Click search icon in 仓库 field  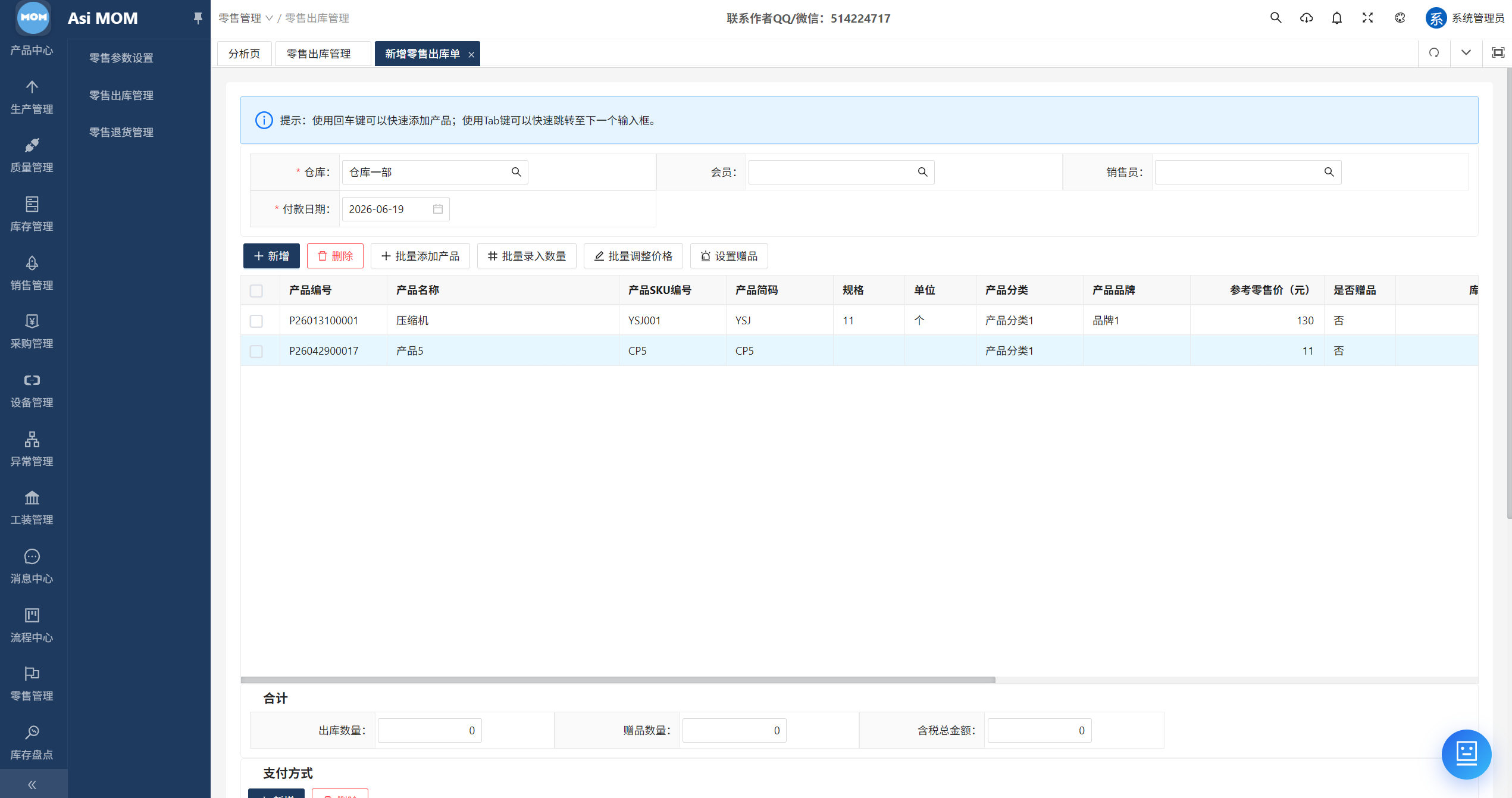[x=516, y=172]
